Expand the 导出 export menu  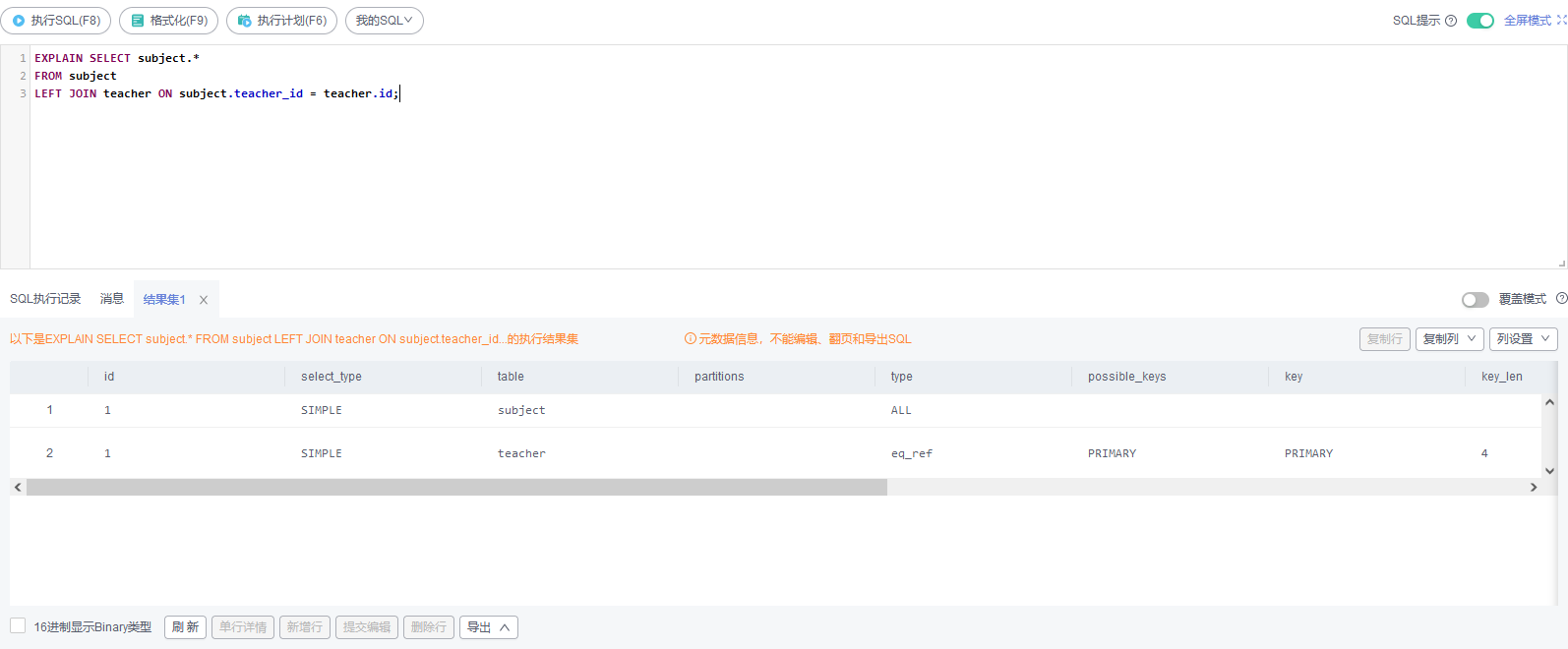coord(489,627)
